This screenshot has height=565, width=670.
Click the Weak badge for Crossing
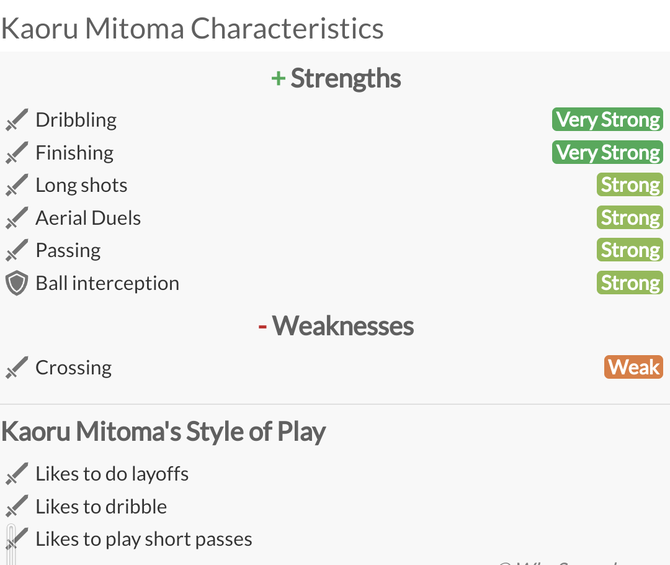click(x=633, y=368)
